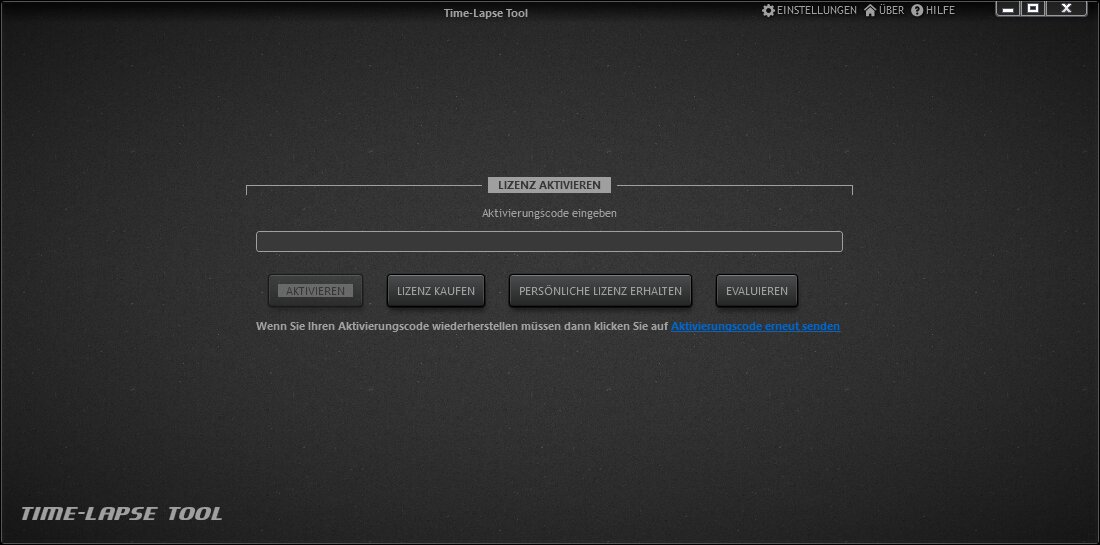Viewport: 1100px width, 545px height.
Task: Click the Lizenz kaufen button
Action: pyautogui.click(x=436, y=290)
